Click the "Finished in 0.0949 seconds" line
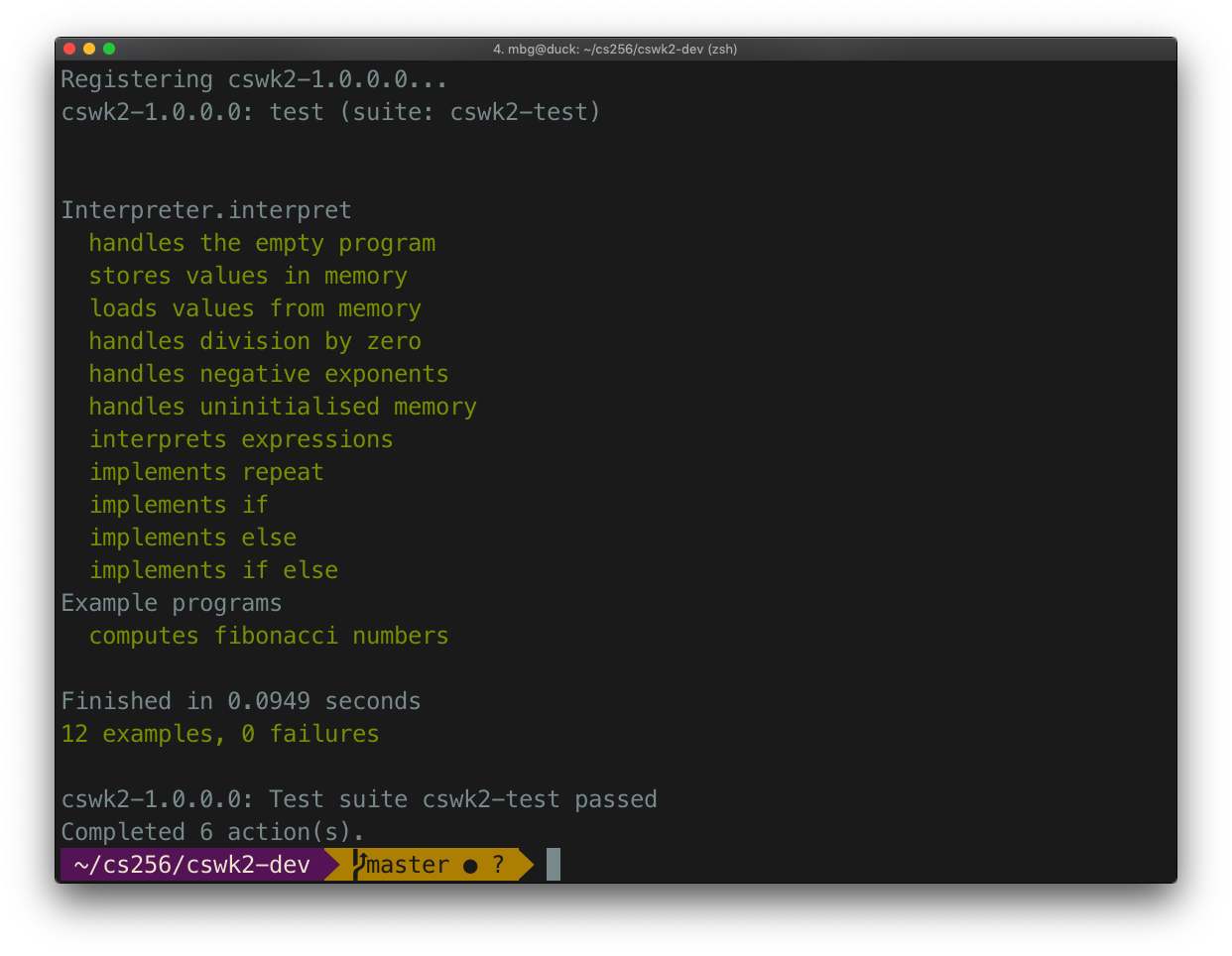1232x956 pixels. (x=241, y=701)
